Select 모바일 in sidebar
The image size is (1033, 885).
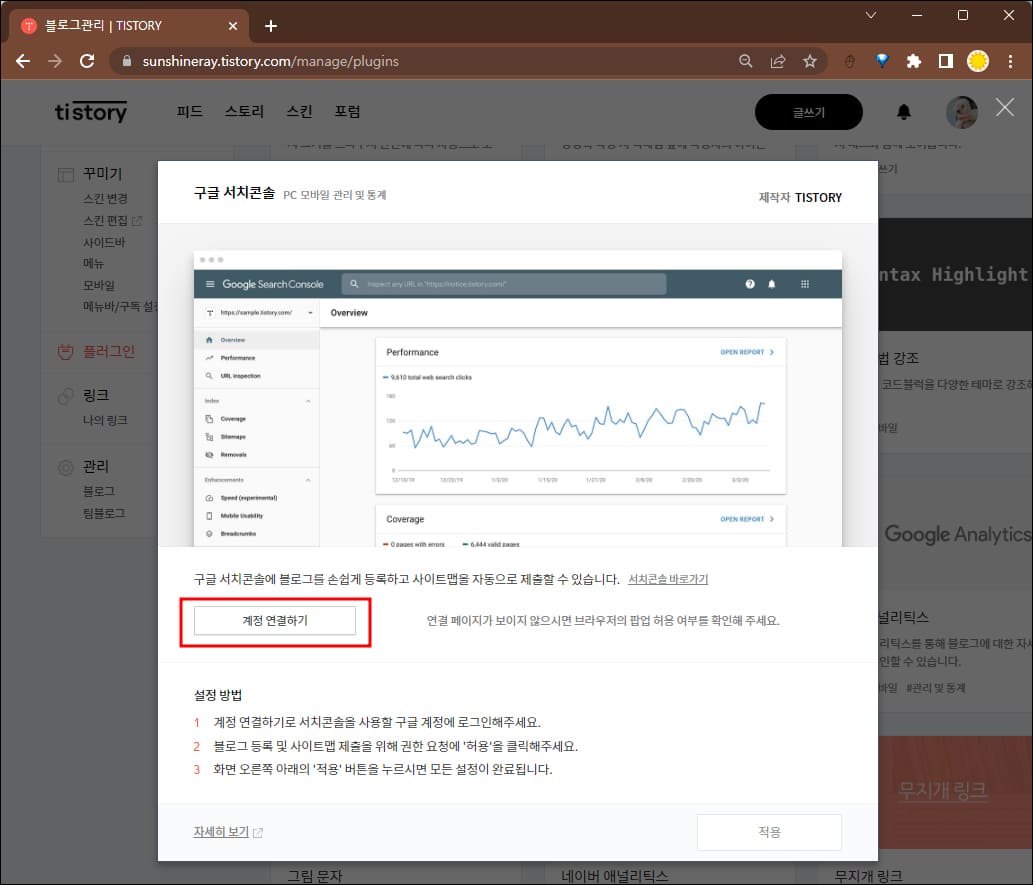click(99, 285)
